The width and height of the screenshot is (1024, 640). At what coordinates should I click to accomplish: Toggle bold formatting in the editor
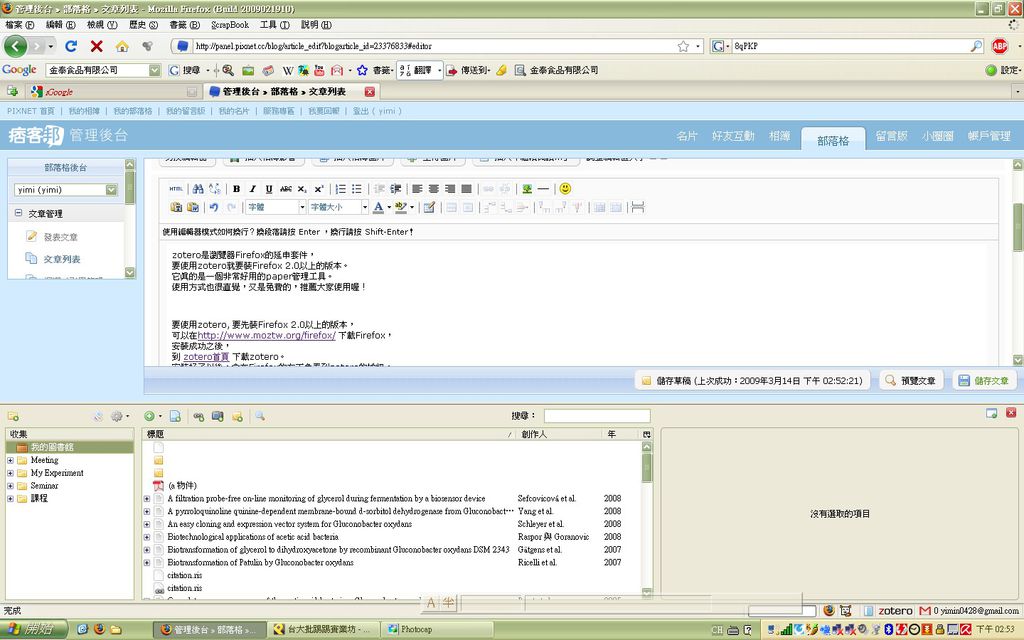point(236,189)
